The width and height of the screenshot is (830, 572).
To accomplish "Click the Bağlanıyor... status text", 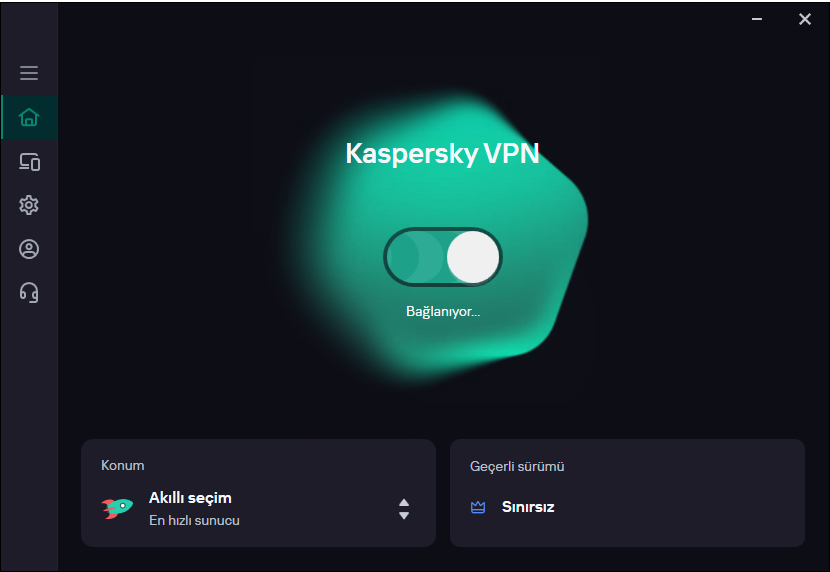I will coord(443,311).
